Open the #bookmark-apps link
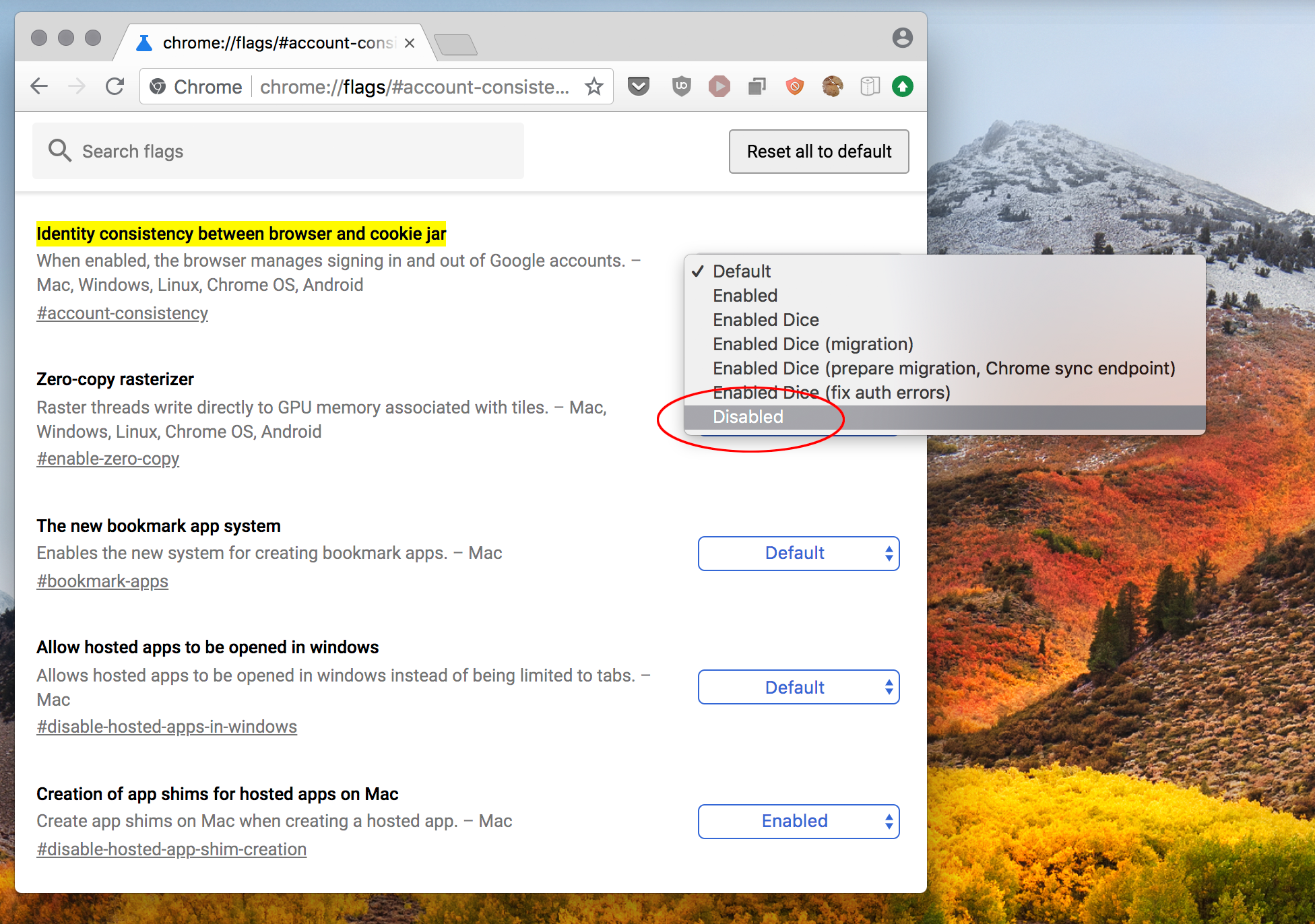1315x924 pixels. [x=102, y=581]
